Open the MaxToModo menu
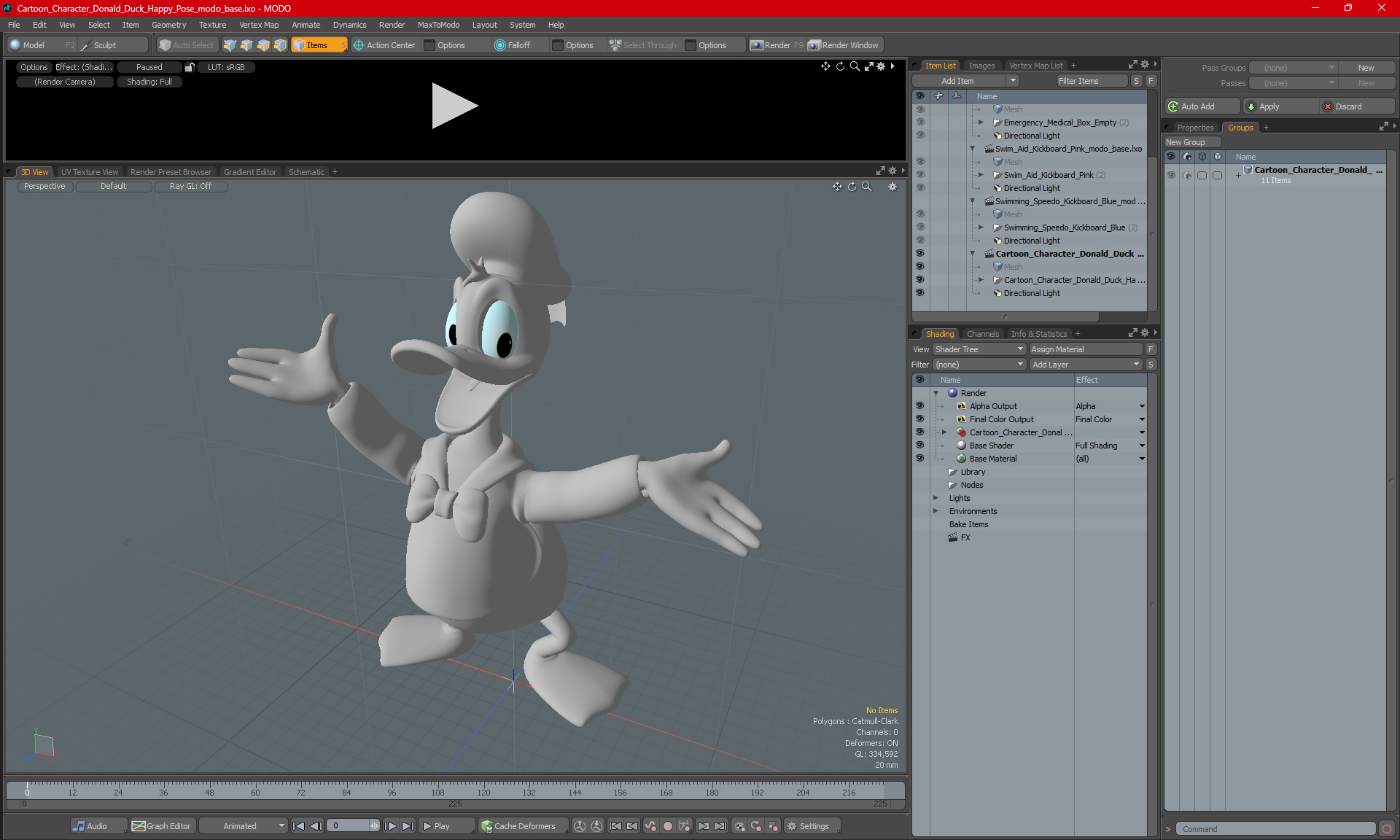Viewport: 1400px width, 840px height. [x=438, y=25]
